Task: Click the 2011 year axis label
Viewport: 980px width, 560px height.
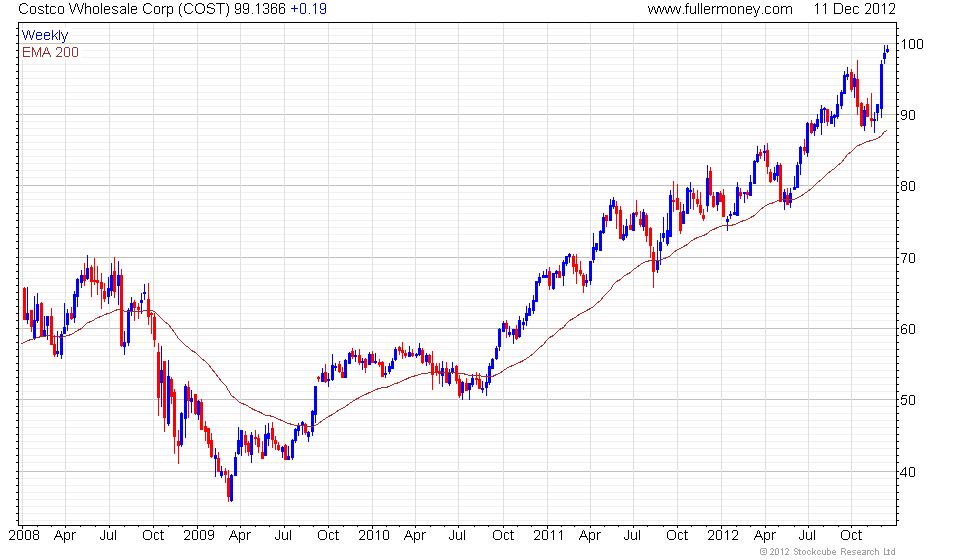Action: point(549,536)
